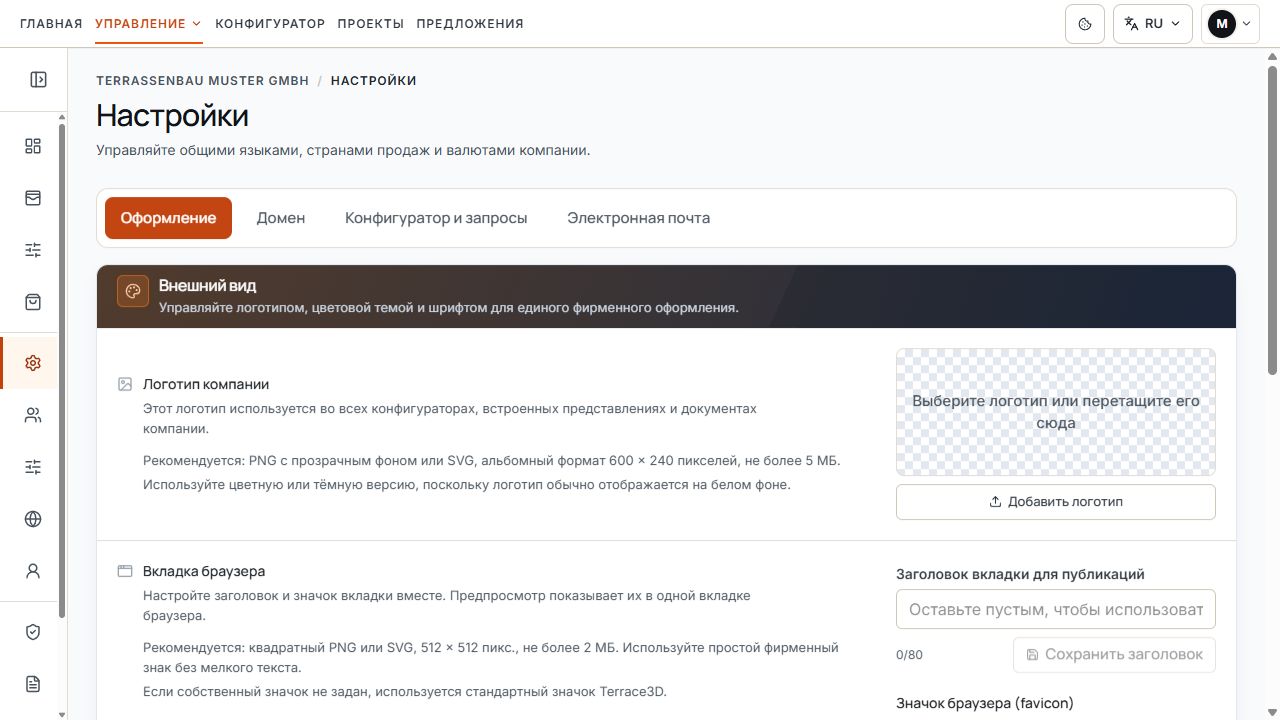The width and height of the screenshot is (1280, 720).
Task: Click the logo drop zone area
Action: pyautogui.click(x=1056, y=412)
